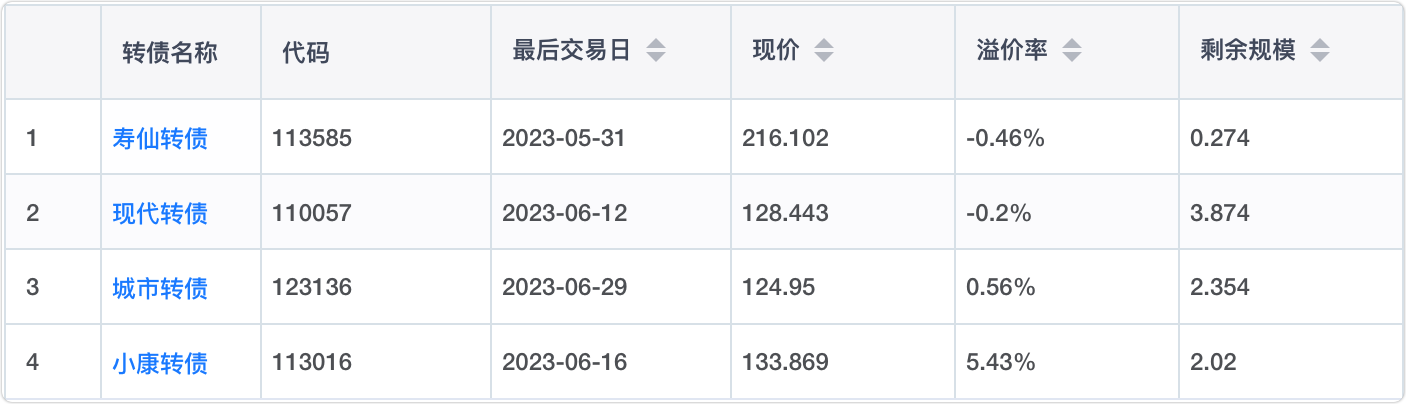
Task: Click the 5.43% premium rate cell
Action: coord(1000,362)
